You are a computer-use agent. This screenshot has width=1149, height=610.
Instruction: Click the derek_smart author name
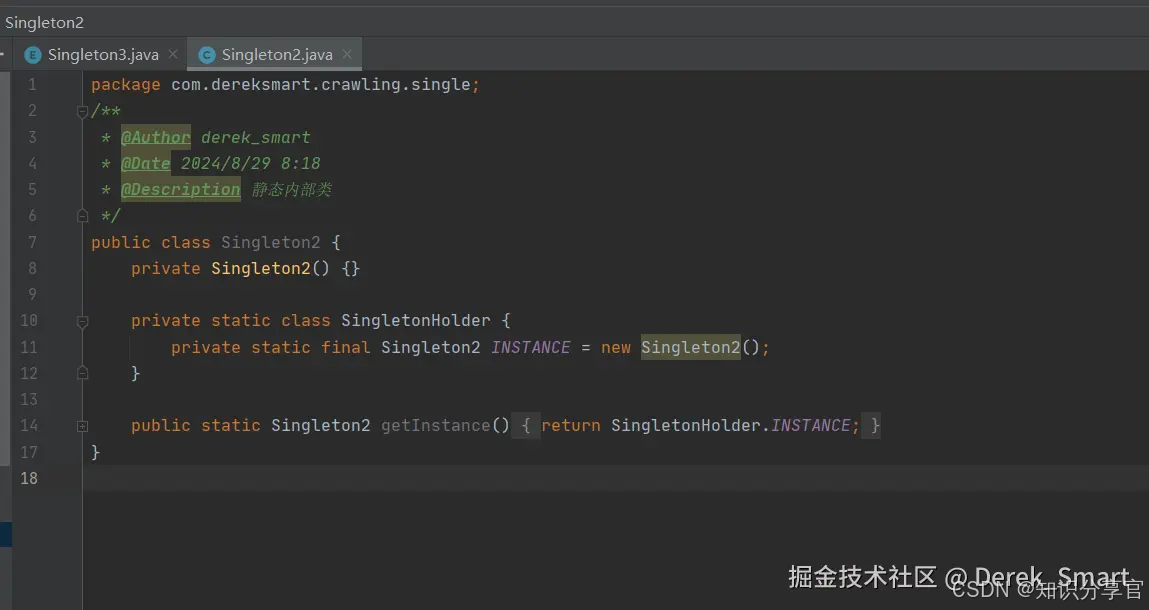tap(256, 137)
